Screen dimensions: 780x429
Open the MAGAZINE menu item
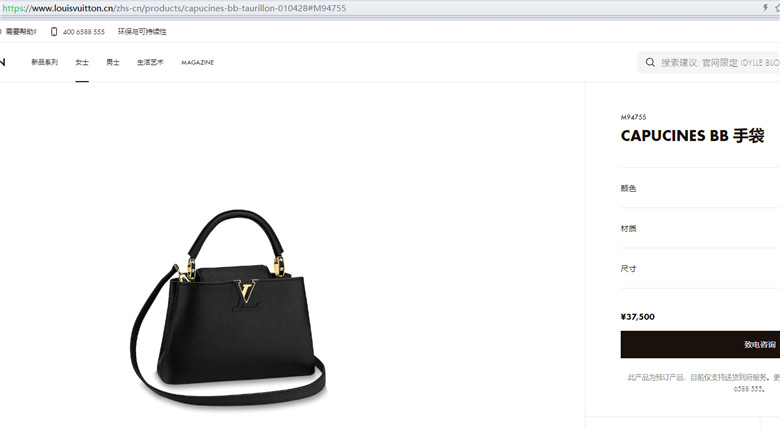[197, 63]
